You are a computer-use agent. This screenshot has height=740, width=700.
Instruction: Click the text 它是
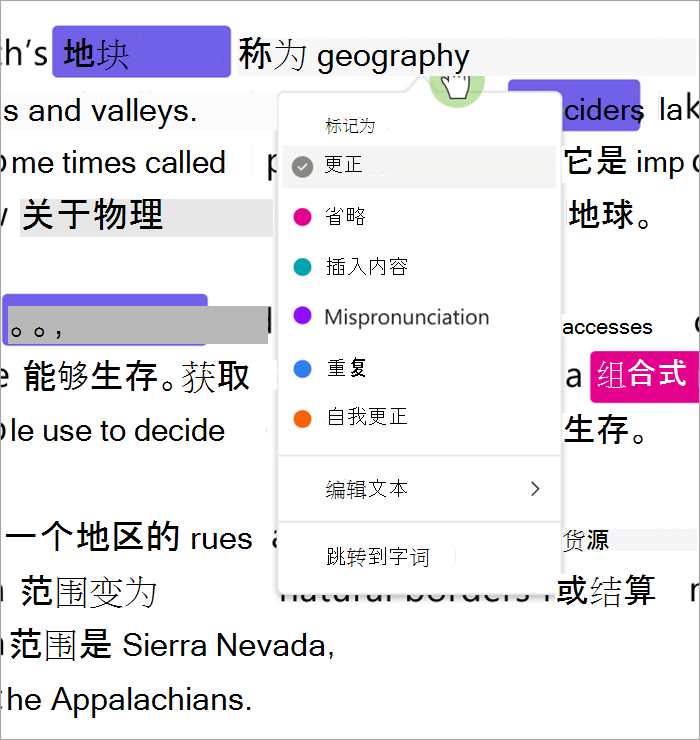595,161
